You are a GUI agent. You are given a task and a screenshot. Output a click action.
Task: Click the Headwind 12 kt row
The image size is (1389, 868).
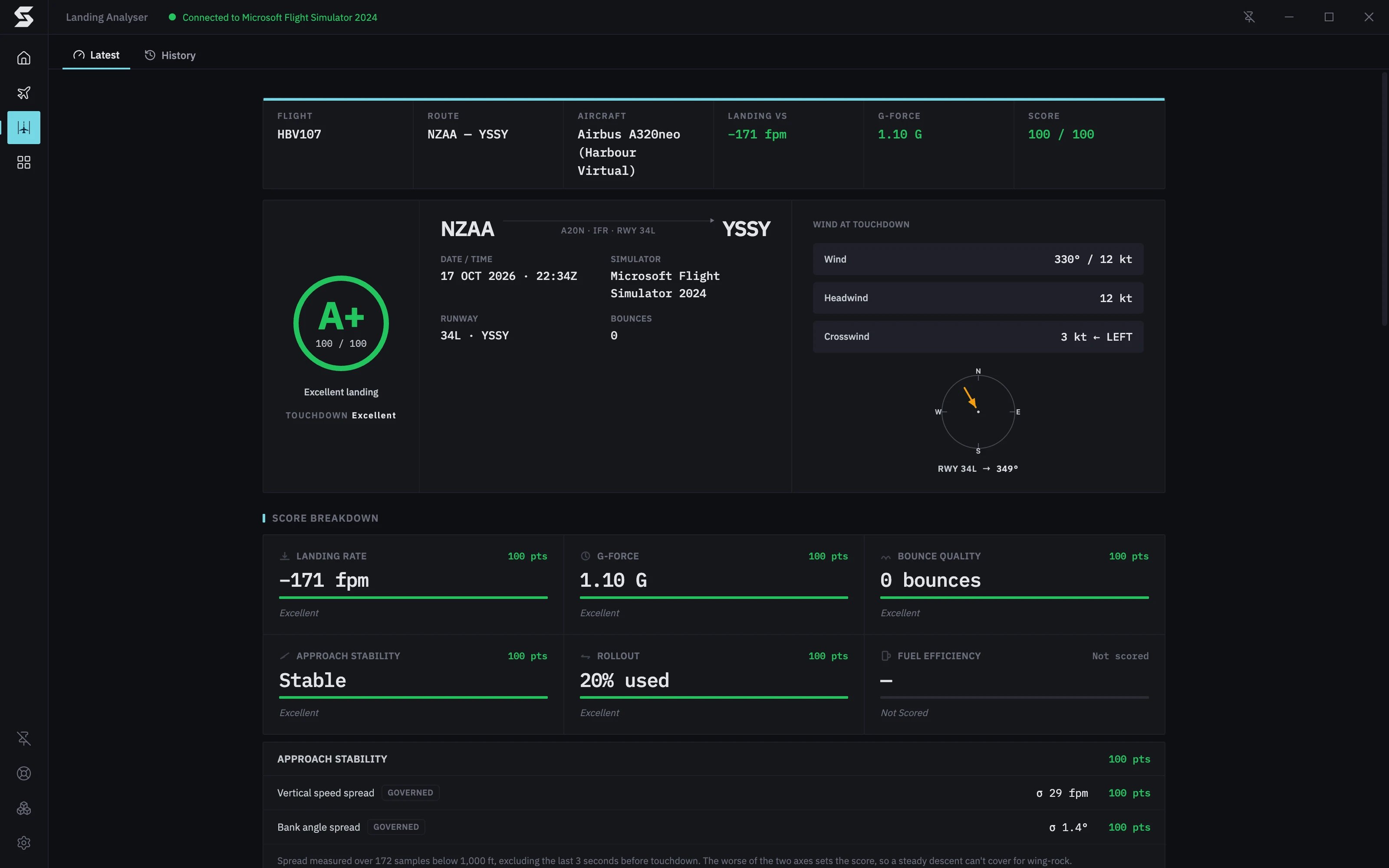click(x=978, y=298)
